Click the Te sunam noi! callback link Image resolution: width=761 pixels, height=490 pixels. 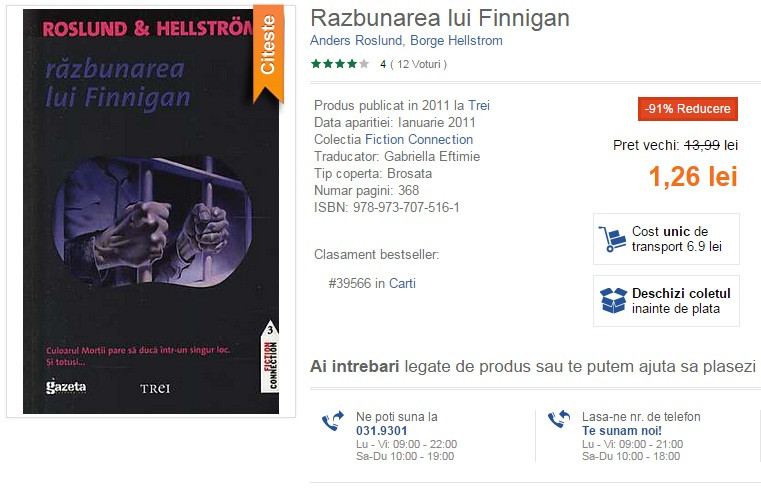coord(622,431)
